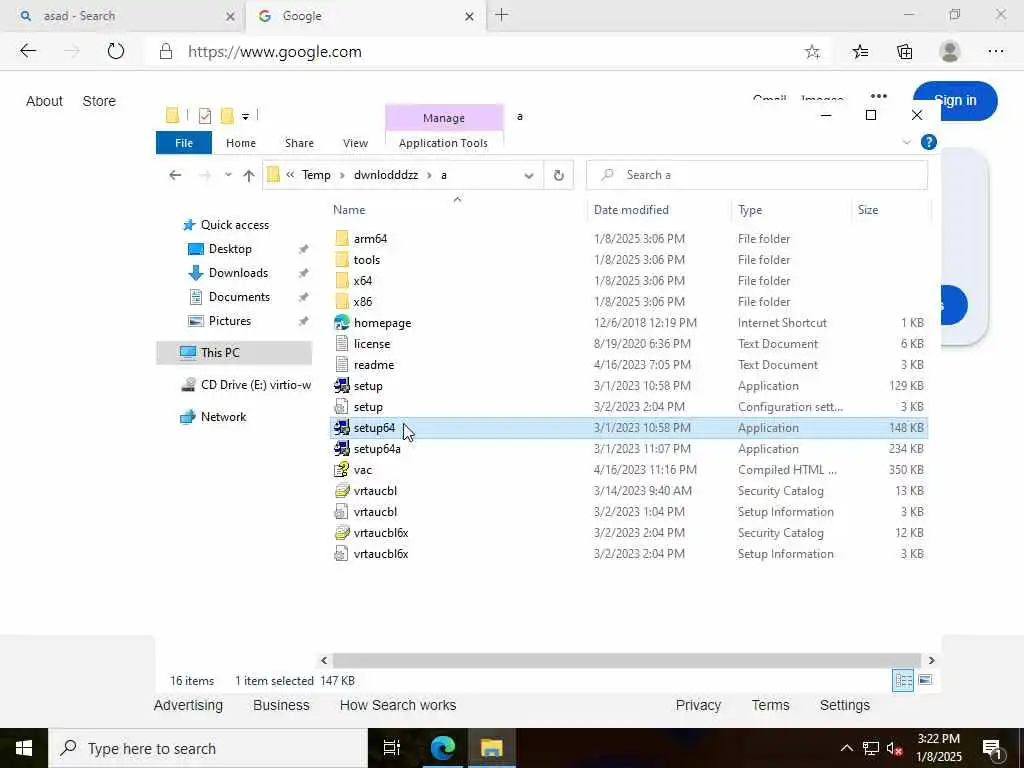Select the vrtaucbl6x setup information icon

pyautogui.click(x=342, y=554)
